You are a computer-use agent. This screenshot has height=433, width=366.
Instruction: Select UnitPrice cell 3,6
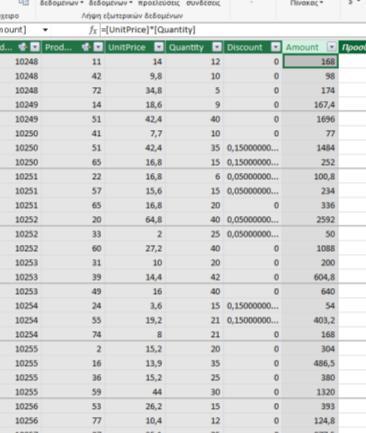[135, 306]
